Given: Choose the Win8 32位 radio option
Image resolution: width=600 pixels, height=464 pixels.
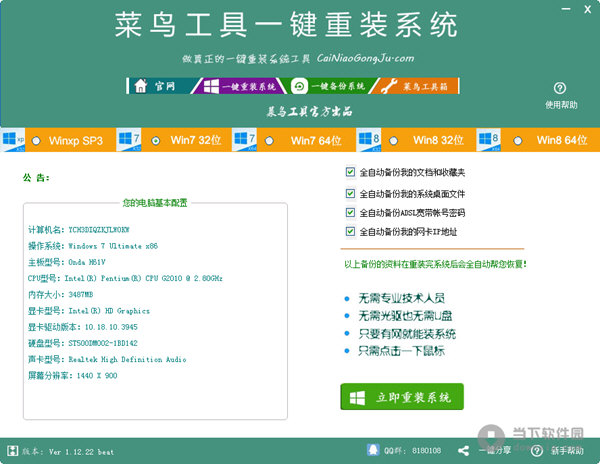Looking at the screenshot, I should pos(393,141).
